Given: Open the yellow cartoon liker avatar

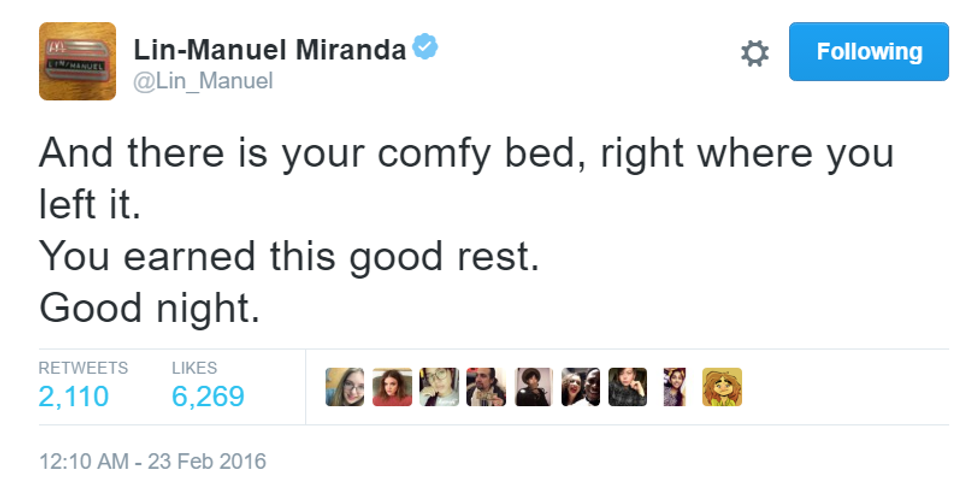Looking at the screenshot, I should click(721, 387).
